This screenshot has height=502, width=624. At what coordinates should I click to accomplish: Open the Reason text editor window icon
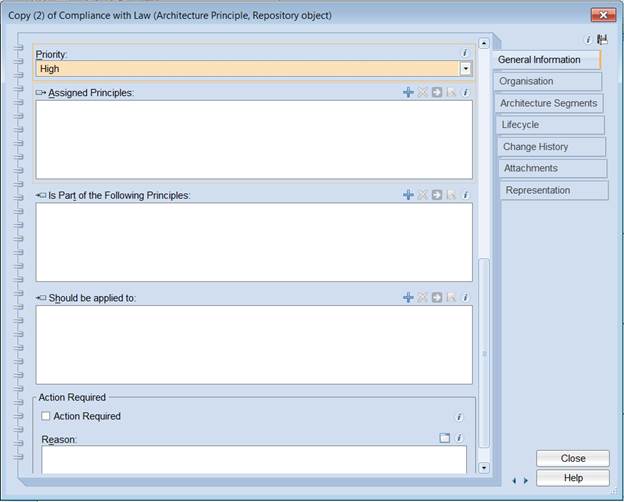pyautogui.click(x=445, y=438)
